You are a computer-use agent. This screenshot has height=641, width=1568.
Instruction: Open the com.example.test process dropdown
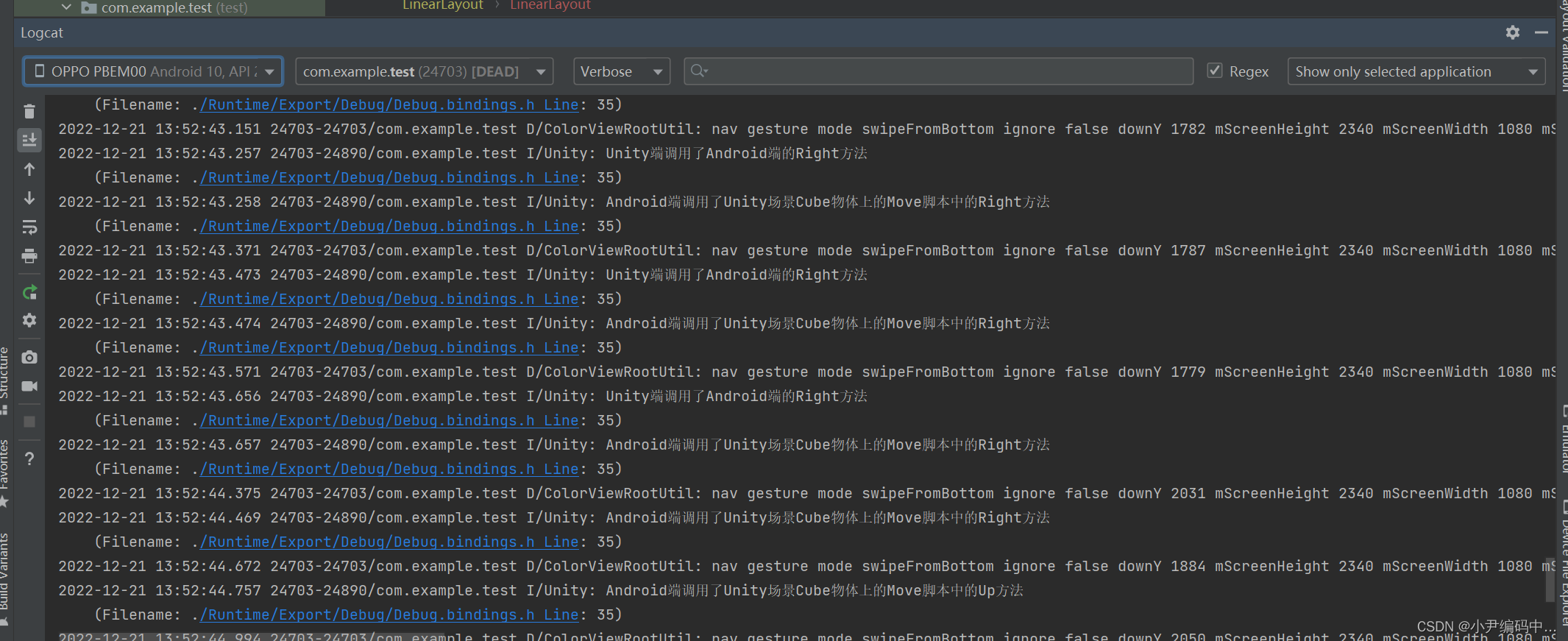(425, 71)
